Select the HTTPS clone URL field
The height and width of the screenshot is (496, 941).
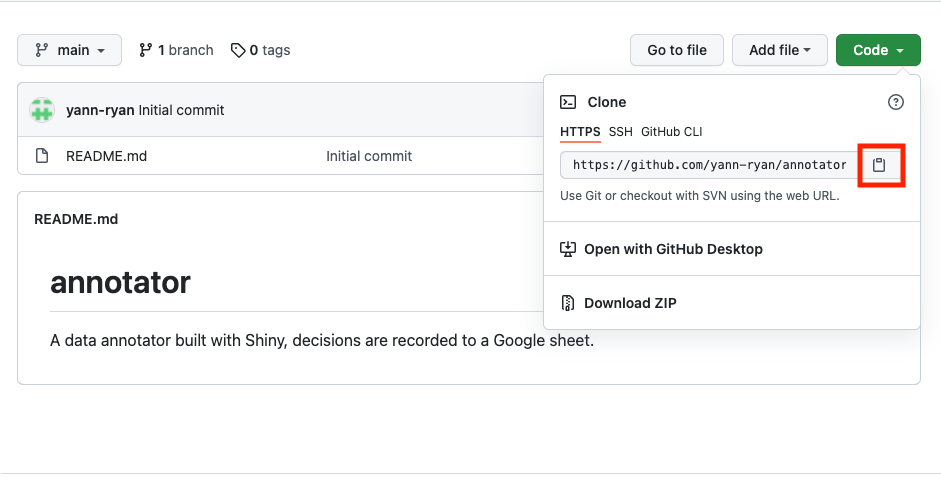coord(709,165)
